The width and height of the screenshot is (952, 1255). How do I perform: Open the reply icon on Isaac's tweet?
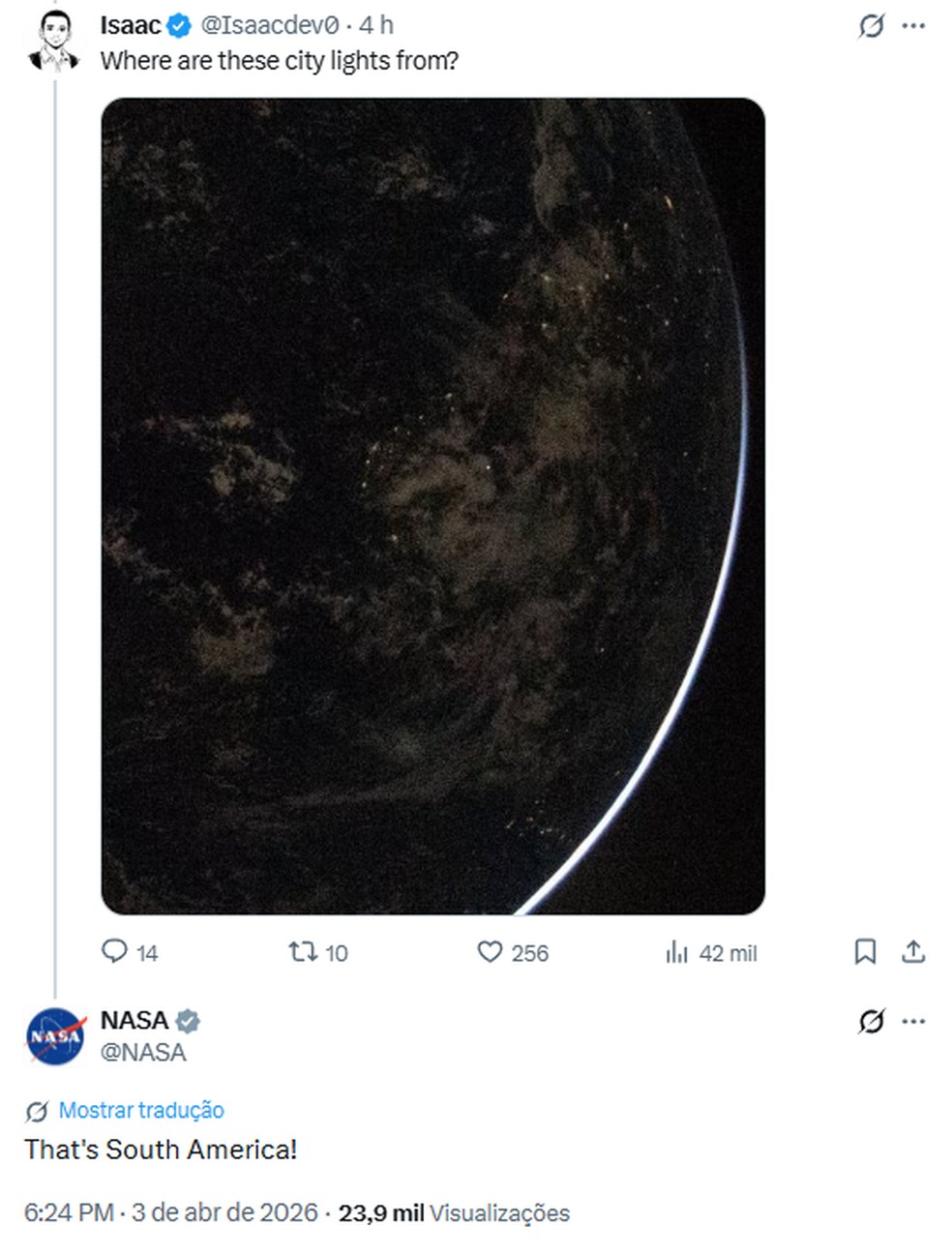point(113,952)
